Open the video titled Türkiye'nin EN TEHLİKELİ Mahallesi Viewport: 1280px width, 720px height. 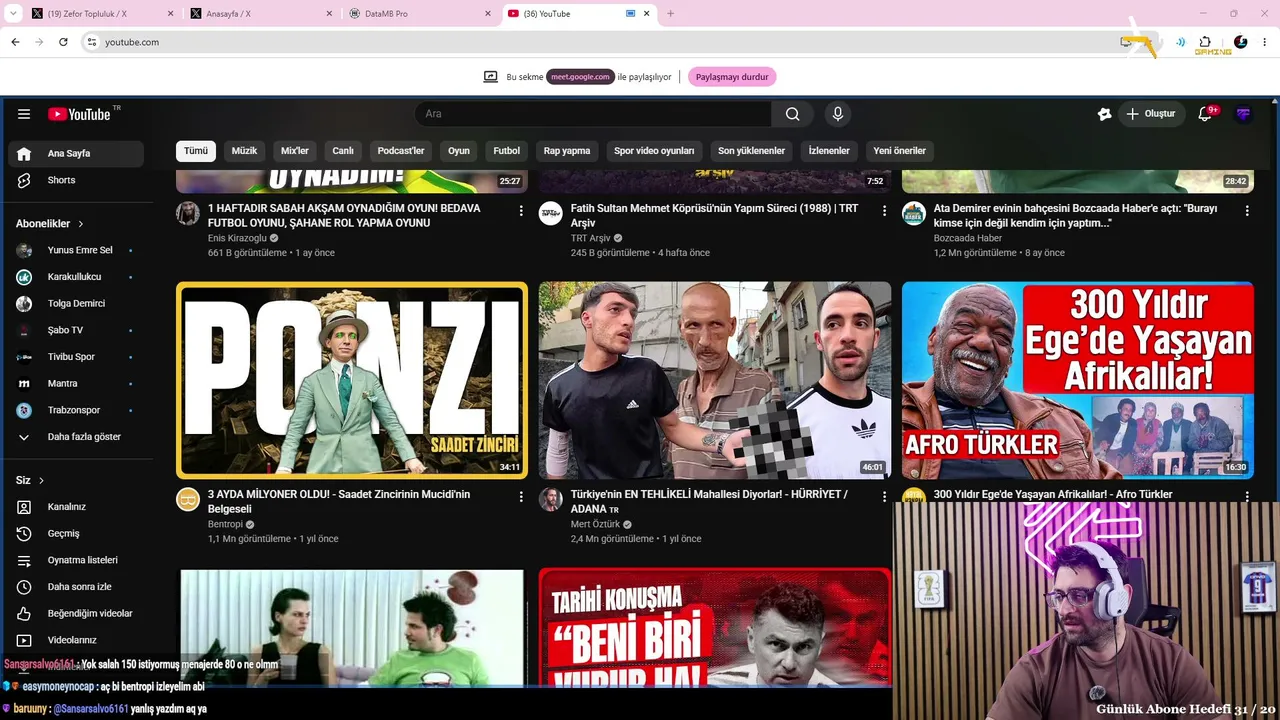coord(709,502)
